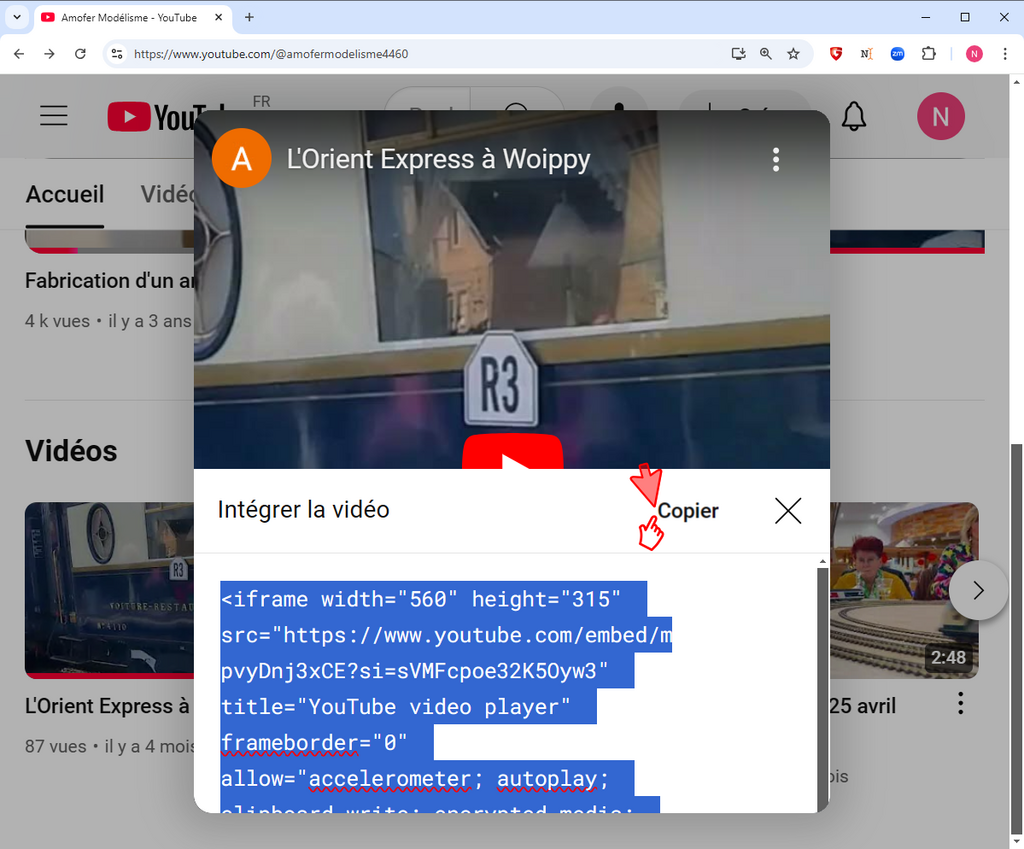Click the page vertical scrollbar thumb
The height and width of the screenshot is (849, 1024).
pyautogui.click(x=1016, y=638)
